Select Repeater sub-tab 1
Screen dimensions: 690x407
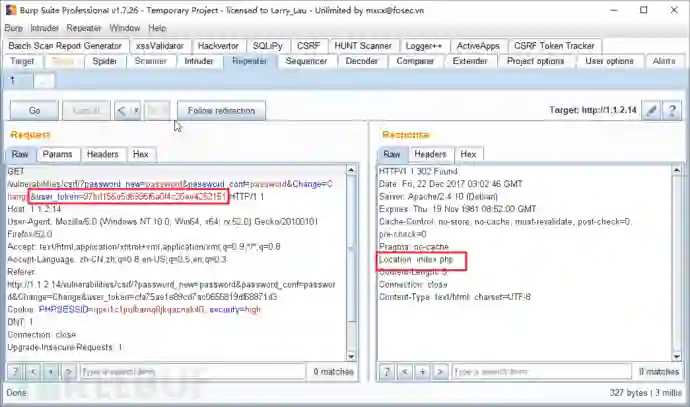coord(18,81)
